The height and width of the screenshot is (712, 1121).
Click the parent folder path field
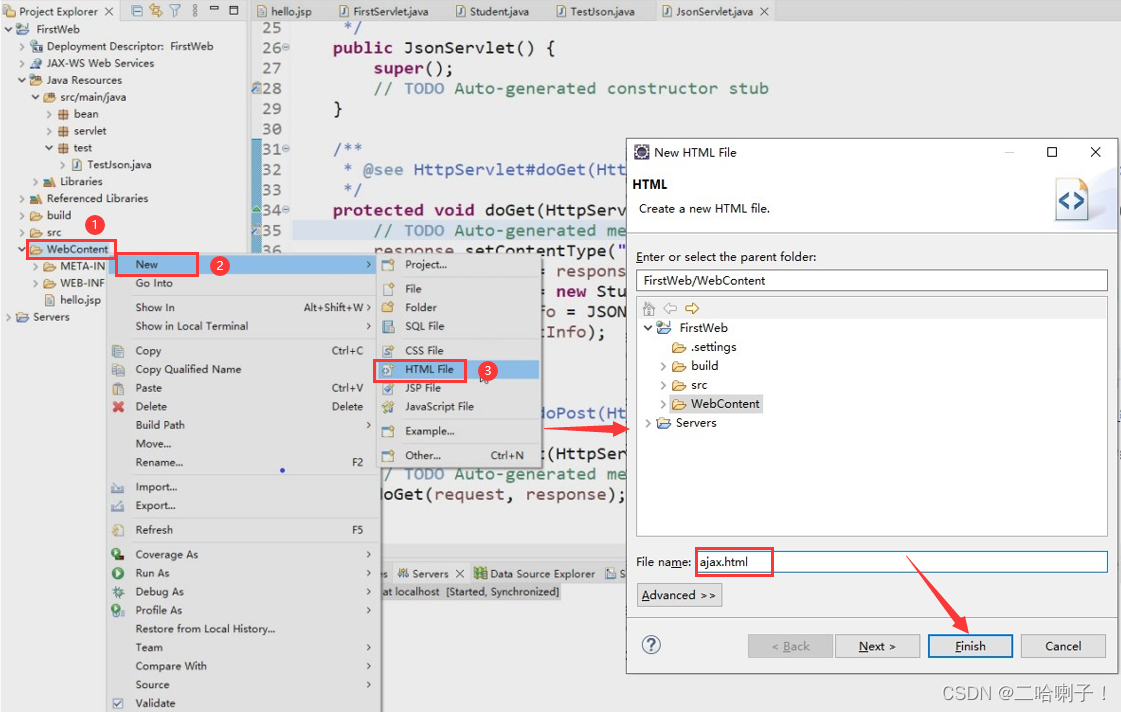click(x=871, y=280)
